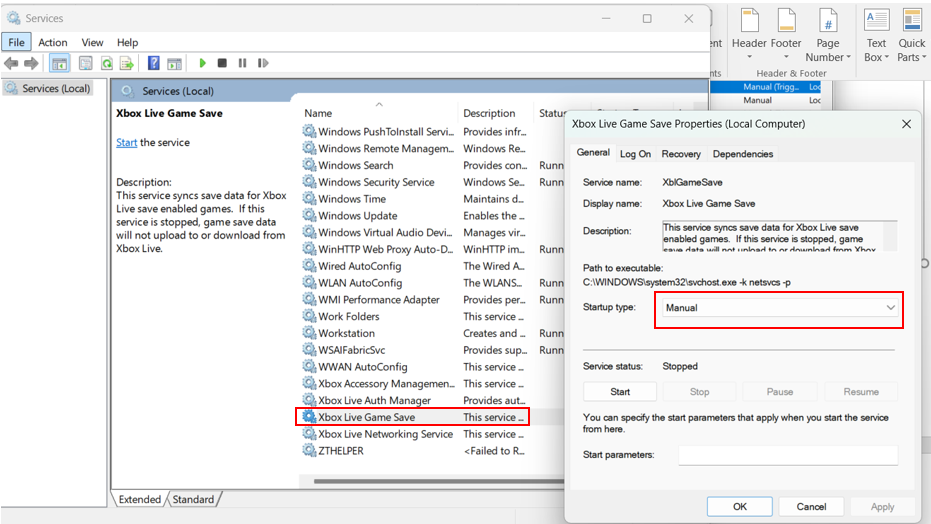Switch to the Extended view tab
Screen dimensions: 931x524
tap(140, 499)
